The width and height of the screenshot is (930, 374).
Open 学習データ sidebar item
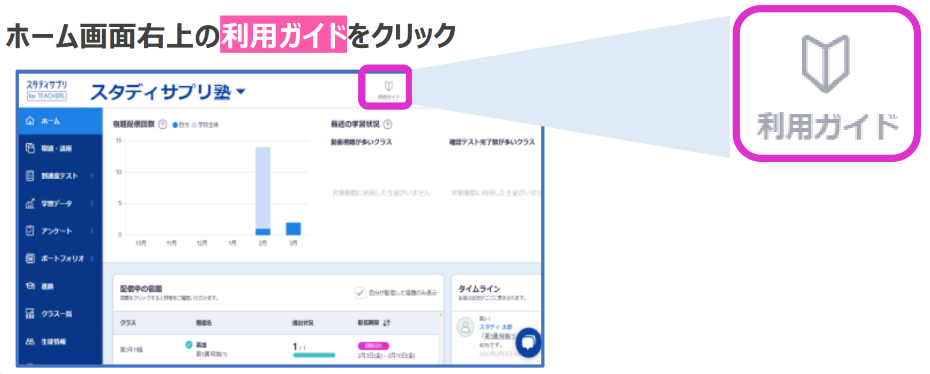pos(60,203)
